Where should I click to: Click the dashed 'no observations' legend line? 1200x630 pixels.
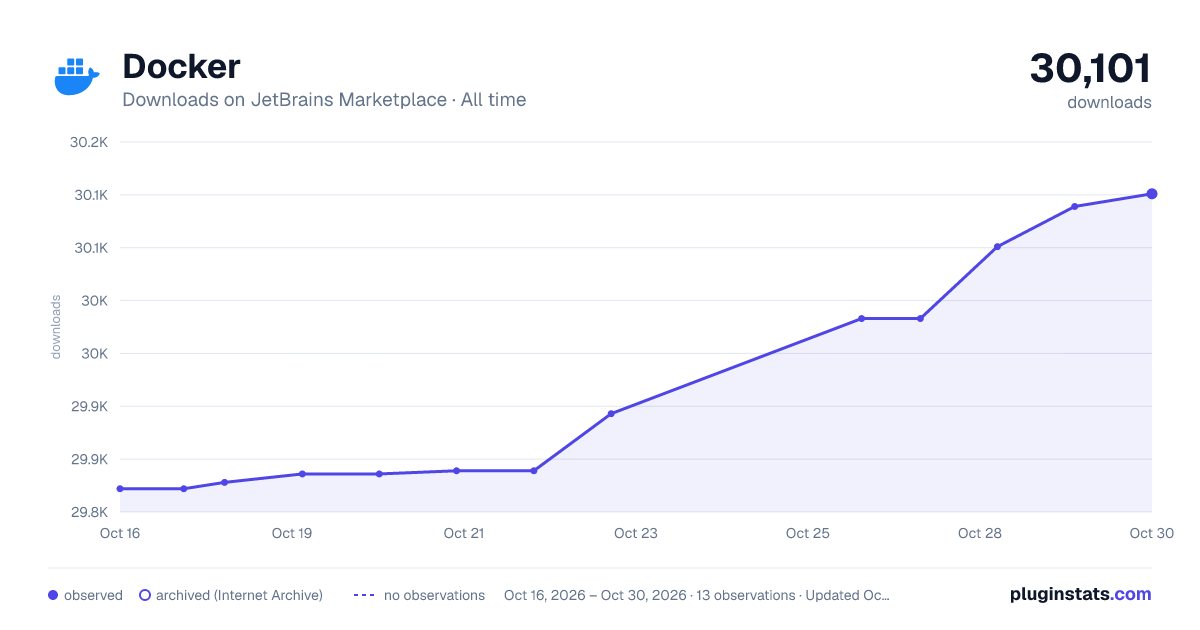pos(364,595)
